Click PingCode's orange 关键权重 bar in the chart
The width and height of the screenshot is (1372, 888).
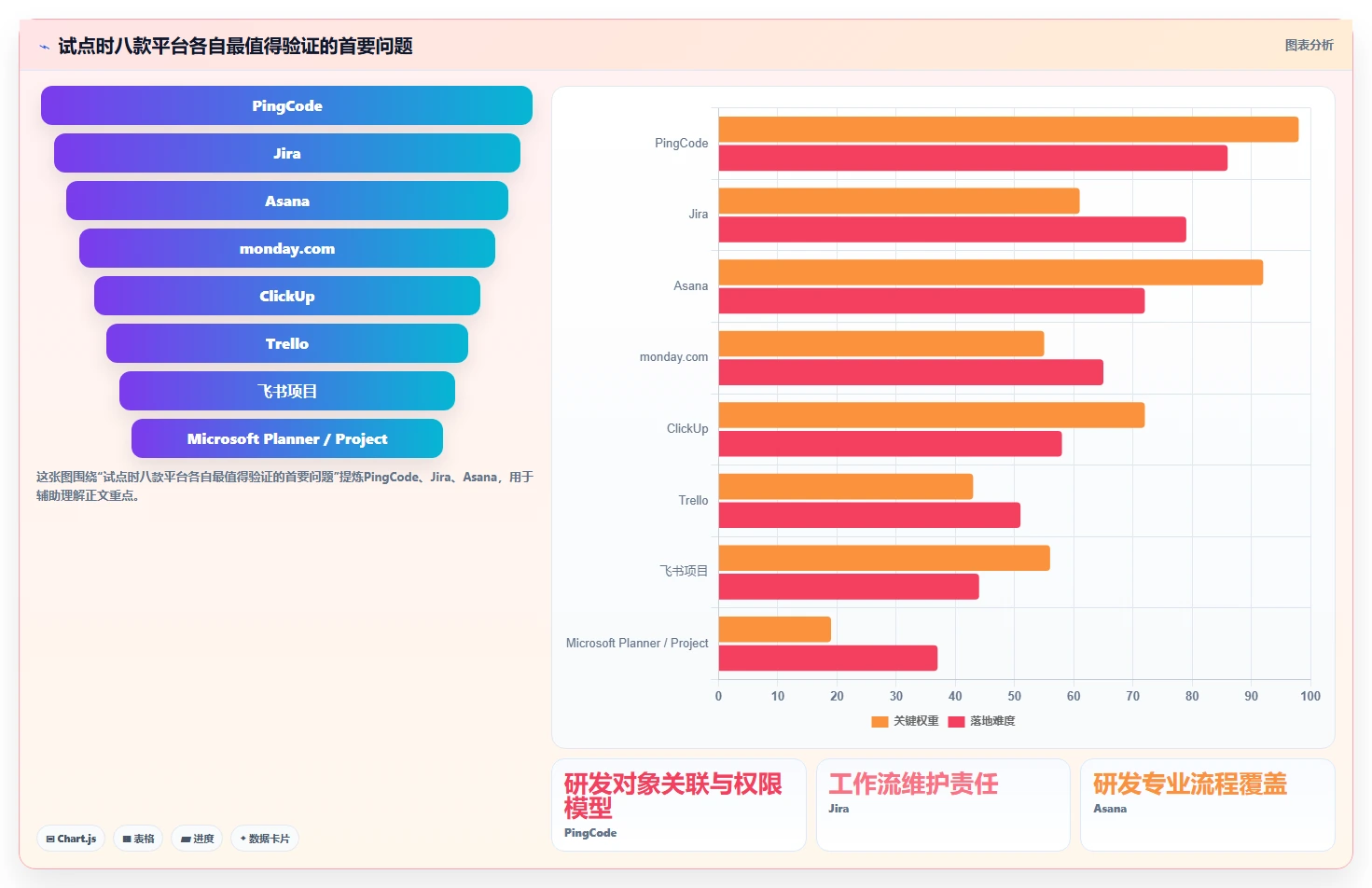1008,130
